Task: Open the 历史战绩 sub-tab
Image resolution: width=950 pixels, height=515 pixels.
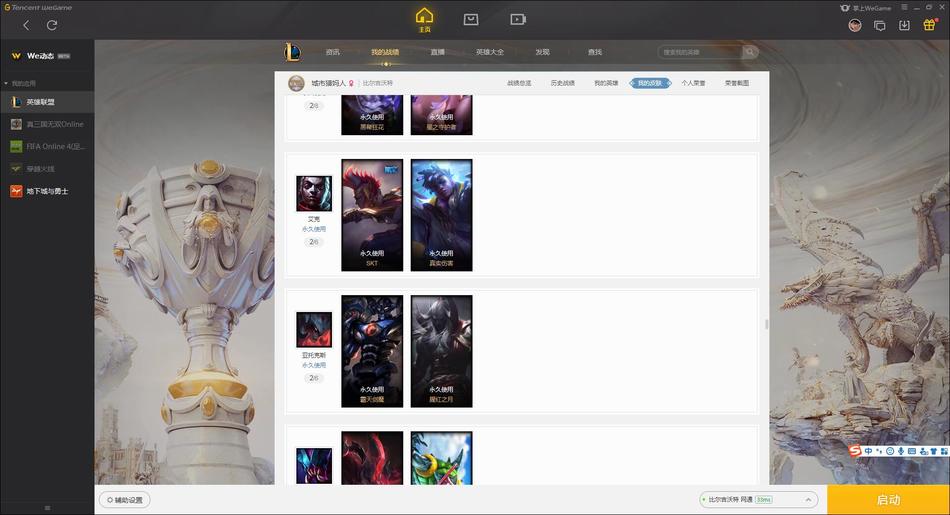Action: coord(563,83)
